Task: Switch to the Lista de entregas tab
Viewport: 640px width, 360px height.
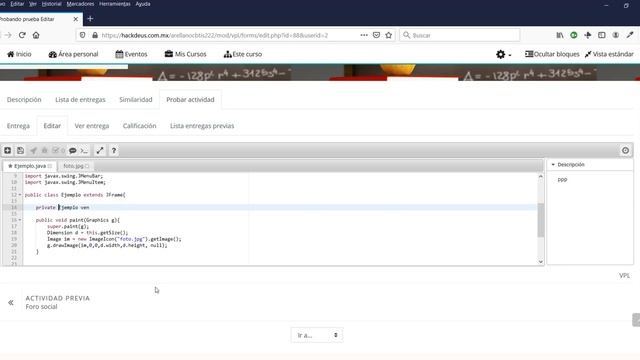Action: [x=80, y=100]
